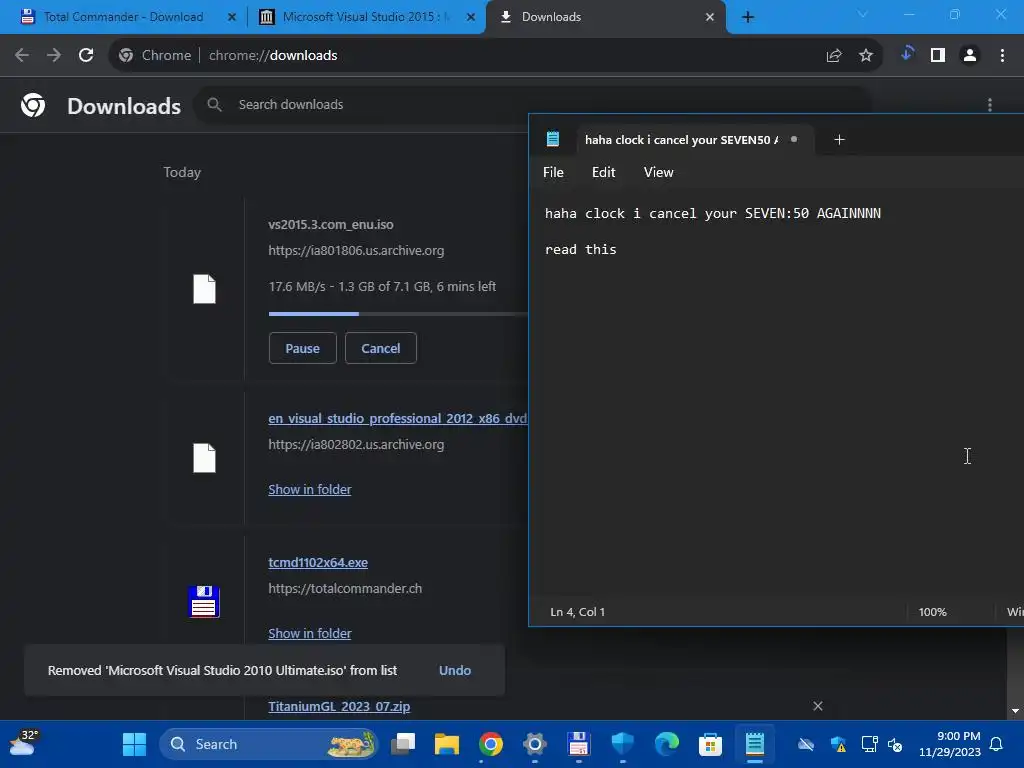Focus the Search downloads field
This screenshot has width=1024, height=768.
pyautogui.click(x=532, y=104)
